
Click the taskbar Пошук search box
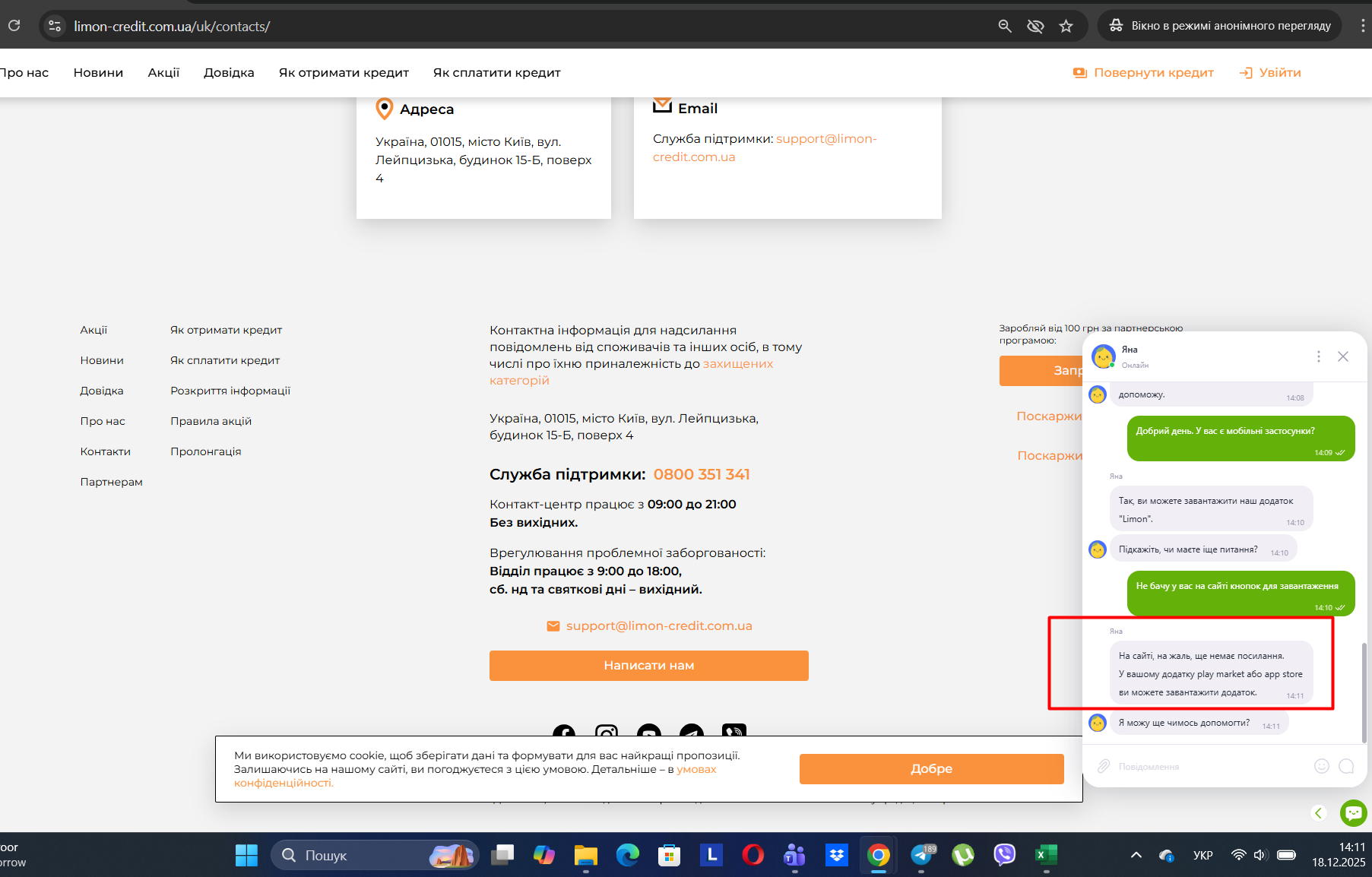pyautogui.click(x=375, y=856)
